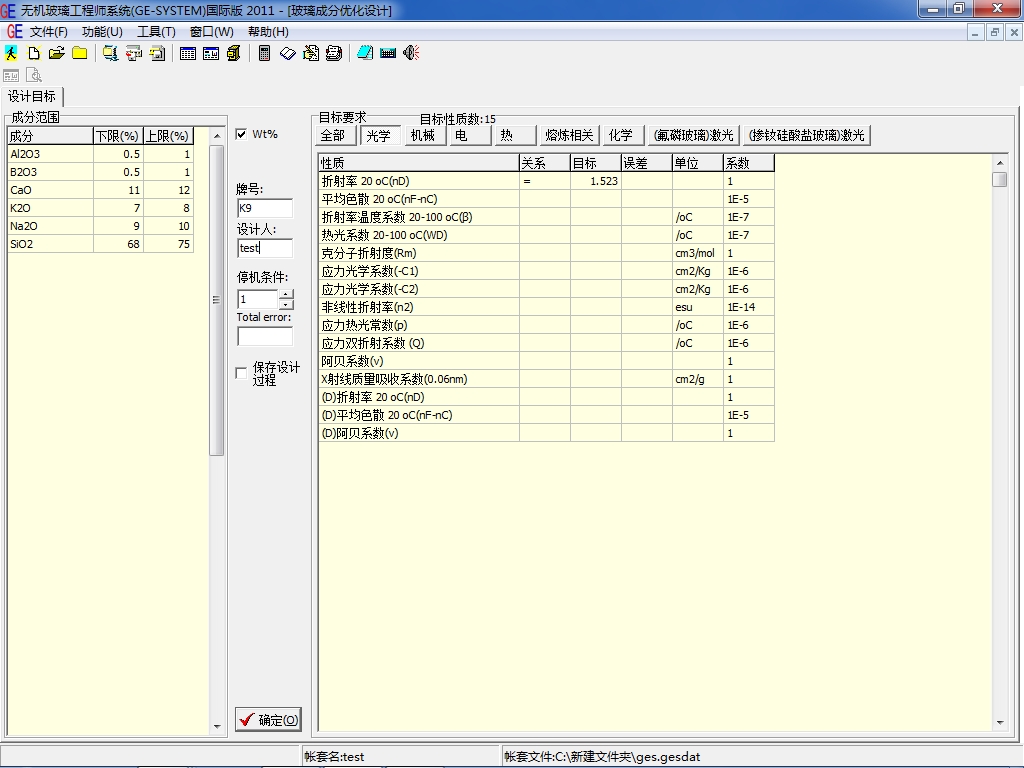Click the hand writing on paper icon

pos(311,54)
